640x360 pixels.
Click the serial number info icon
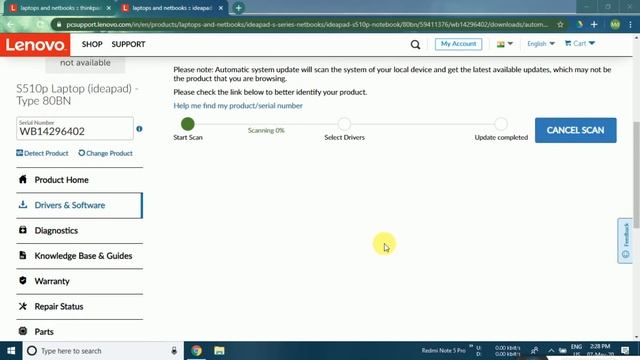[139, 129]
